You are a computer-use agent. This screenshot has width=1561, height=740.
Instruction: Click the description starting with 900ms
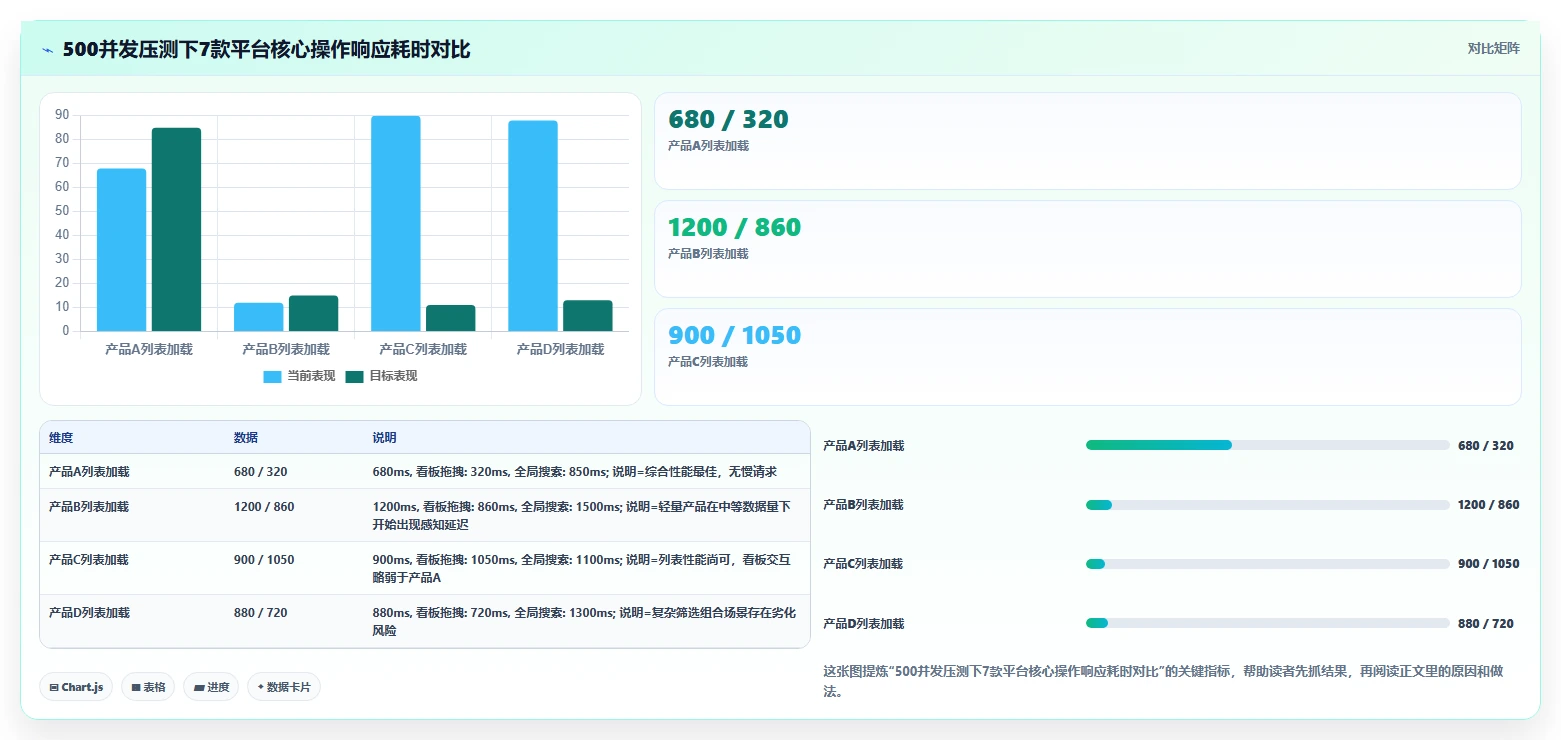click(582, 569)
